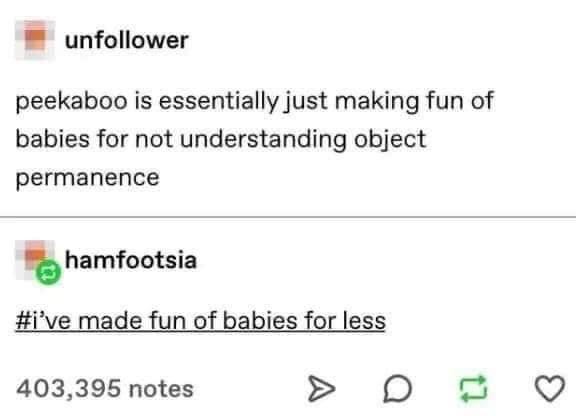This screenshot has width=576, height=416.
Task: Reblog the post using the green arrows icon
Action: pos(474,388)
